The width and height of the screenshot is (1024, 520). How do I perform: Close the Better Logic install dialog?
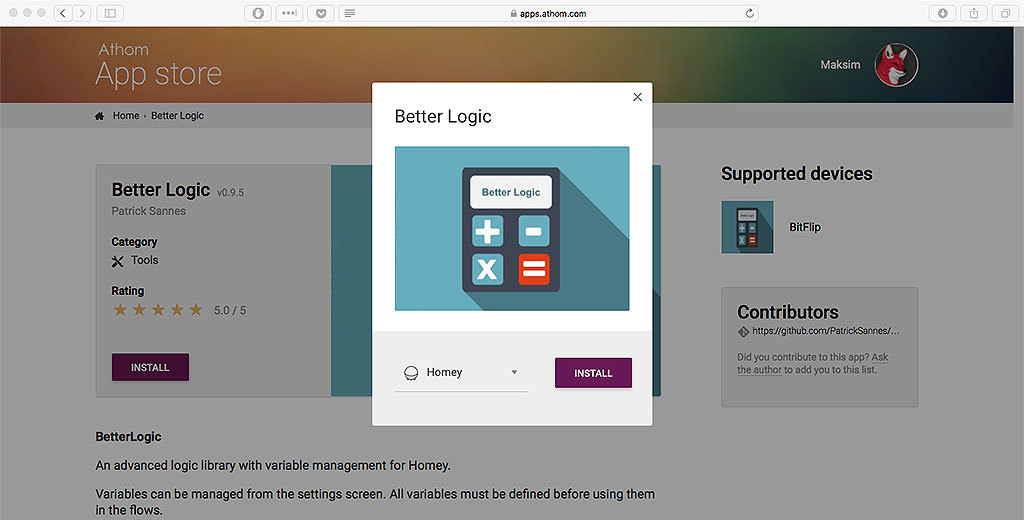637,97
